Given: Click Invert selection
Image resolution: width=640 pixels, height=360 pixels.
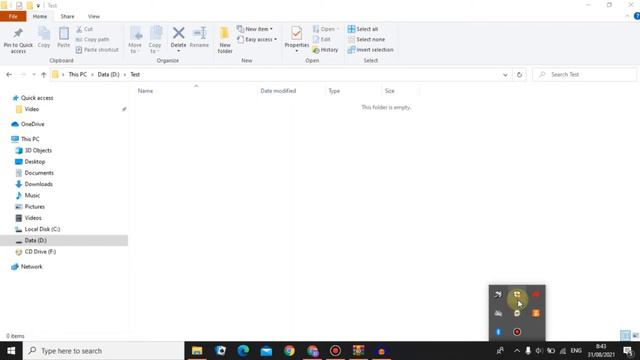Looking at the screenshot, I should tap(371, 50).
